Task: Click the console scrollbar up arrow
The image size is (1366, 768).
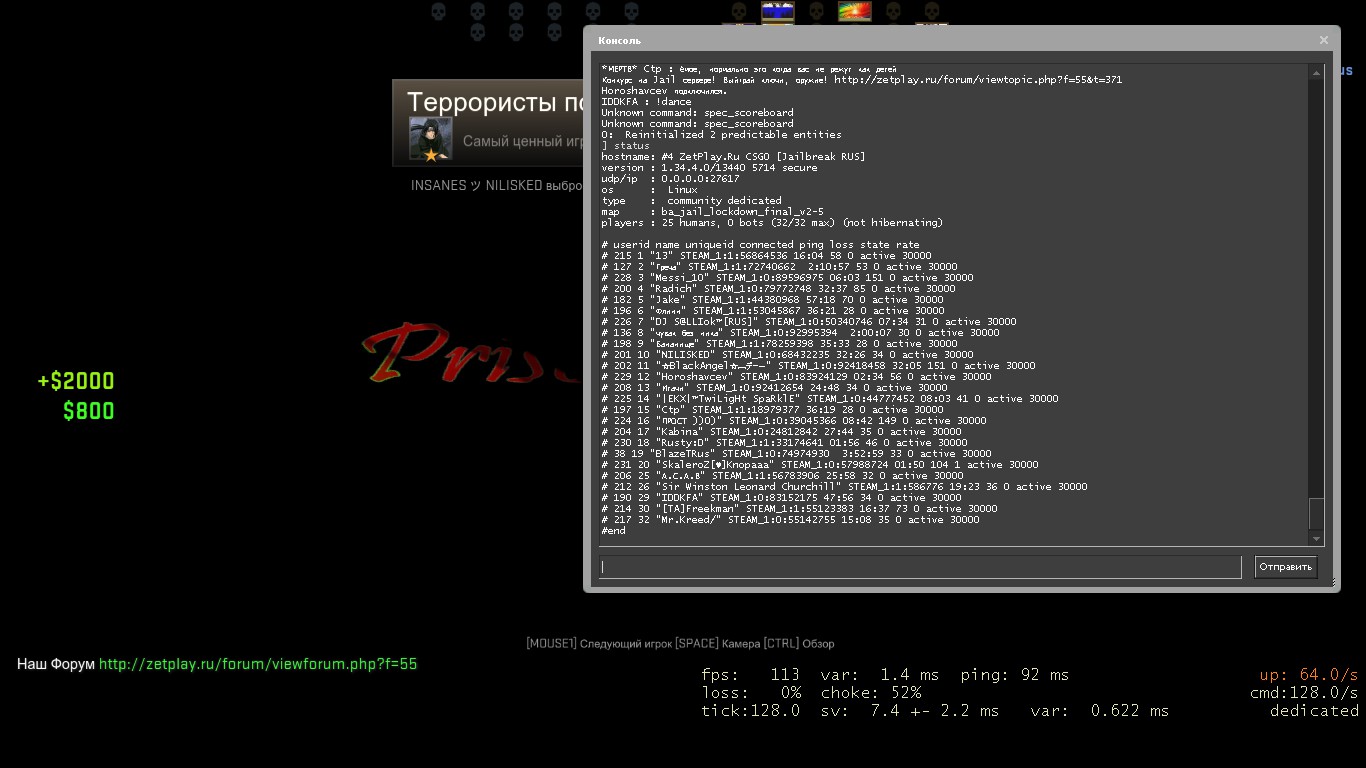Action: coord(1316,73)
